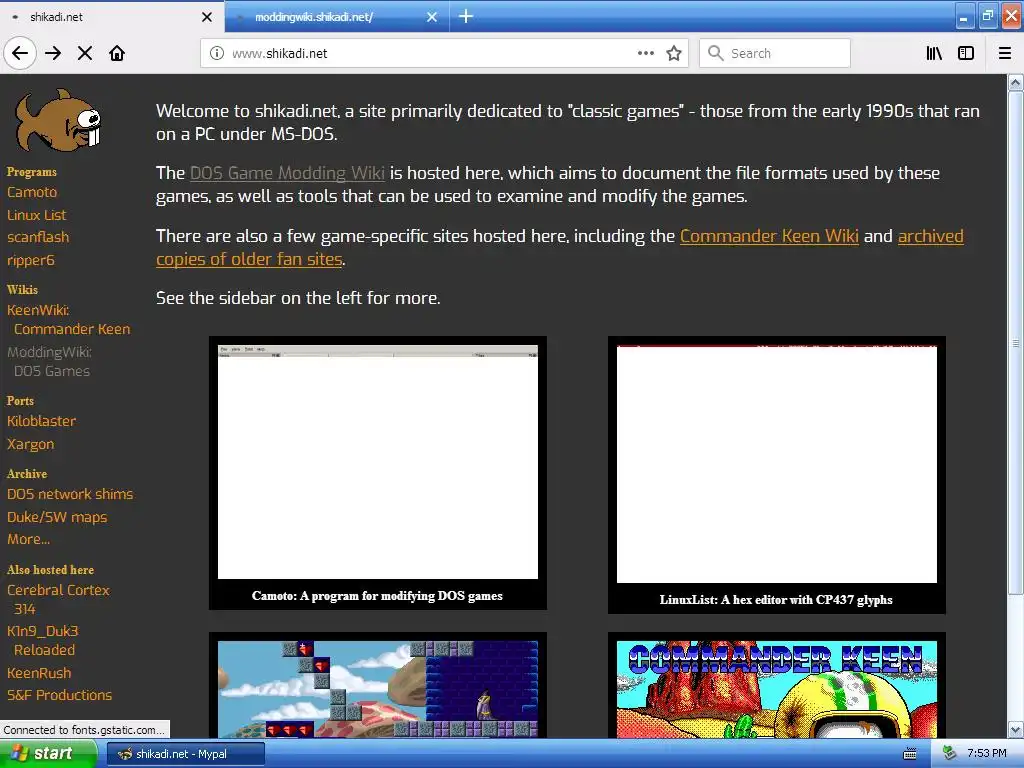Close the moddingwiki.shikadi.net tab
1024x768 pixels.
[432, 17]
